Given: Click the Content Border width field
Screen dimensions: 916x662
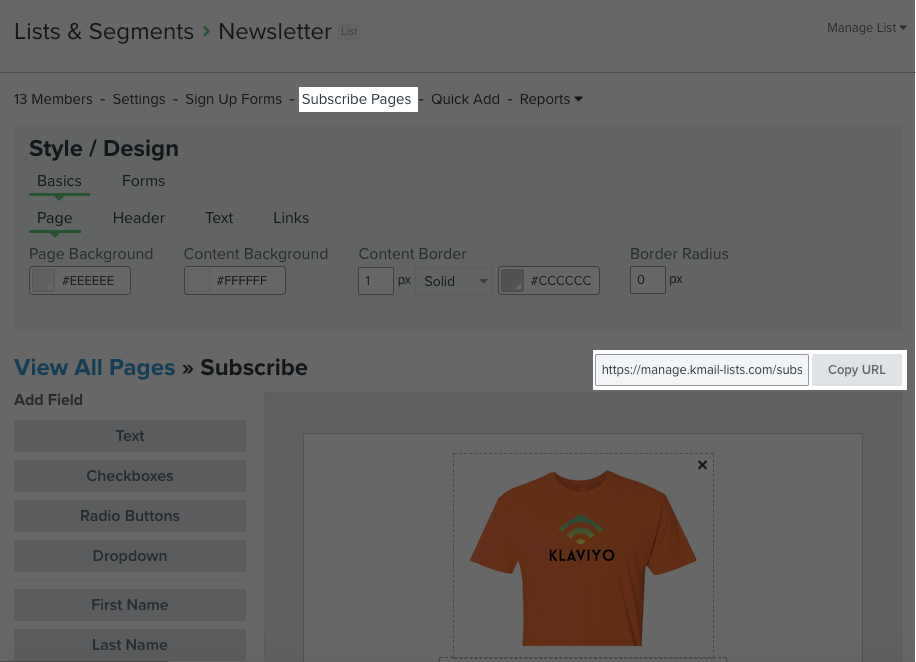Looking at the screenshot, I should [376, 280].
